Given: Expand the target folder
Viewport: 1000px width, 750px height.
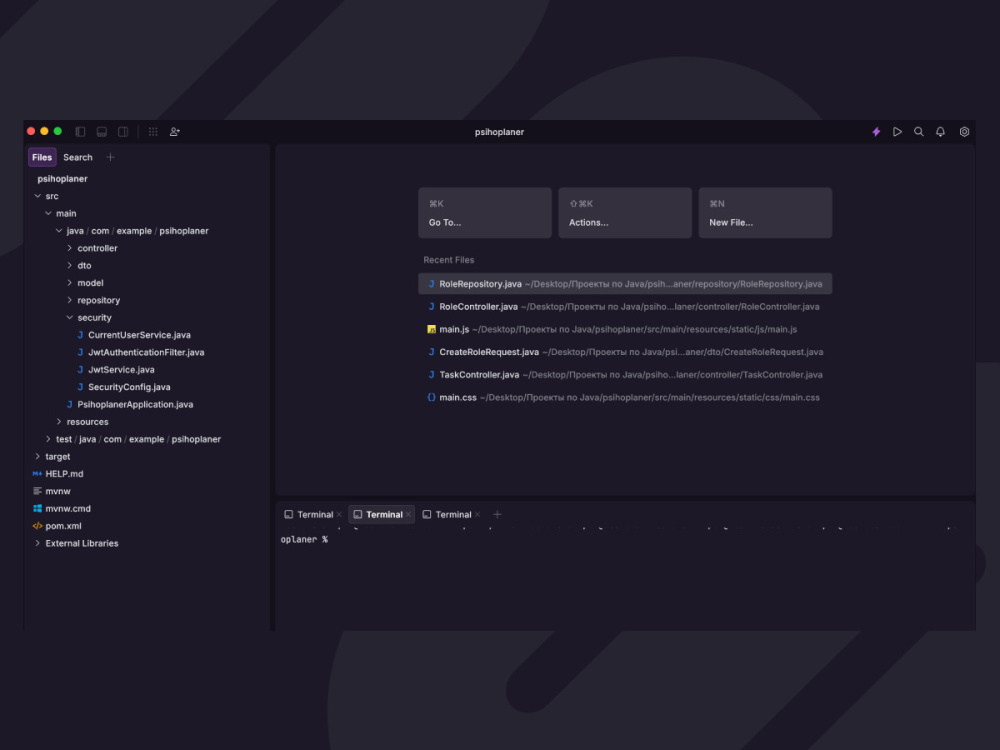Looking at the screenshot, I should [38, 456].
